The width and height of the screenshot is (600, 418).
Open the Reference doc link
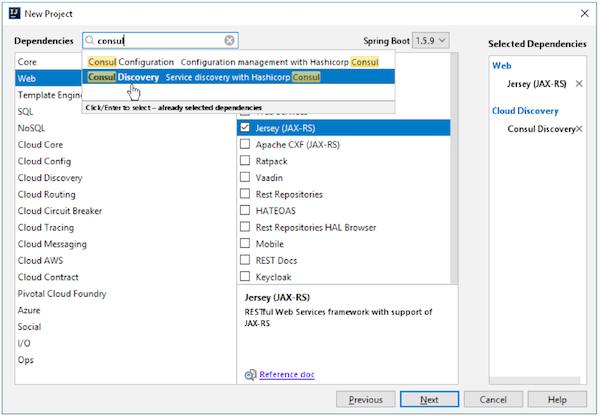[x=286, y=375]
